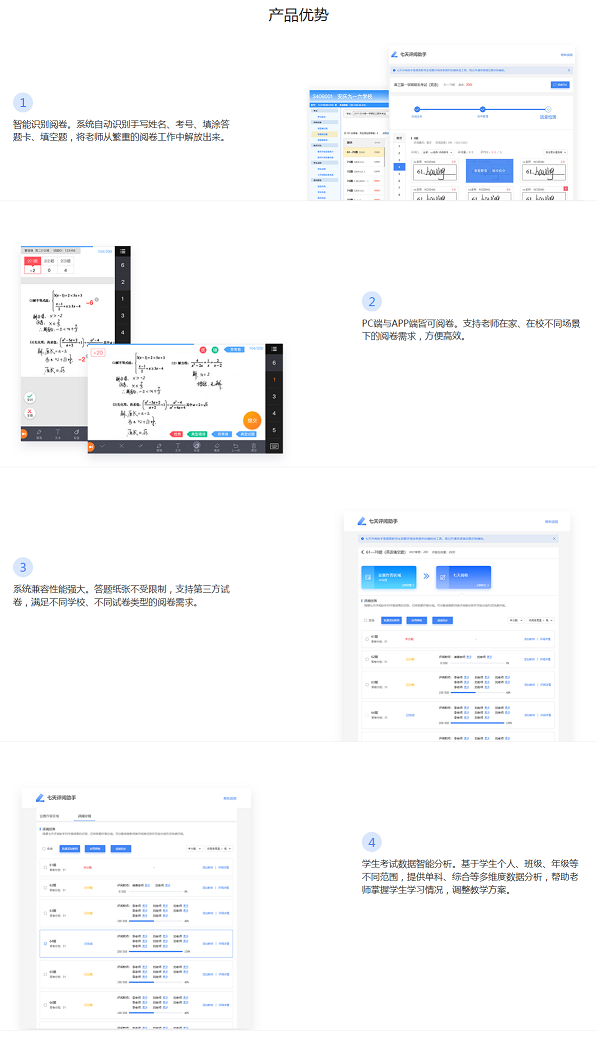
Task: Close the blue notice banner in section 1 screenshot
Action: coord(568,70)
